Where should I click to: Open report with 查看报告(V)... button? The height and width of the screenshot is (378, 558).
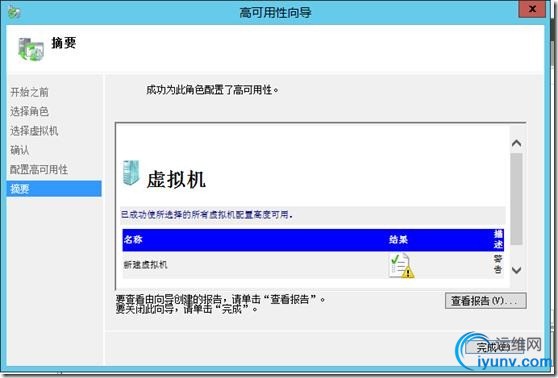click(x=485, y=301)
